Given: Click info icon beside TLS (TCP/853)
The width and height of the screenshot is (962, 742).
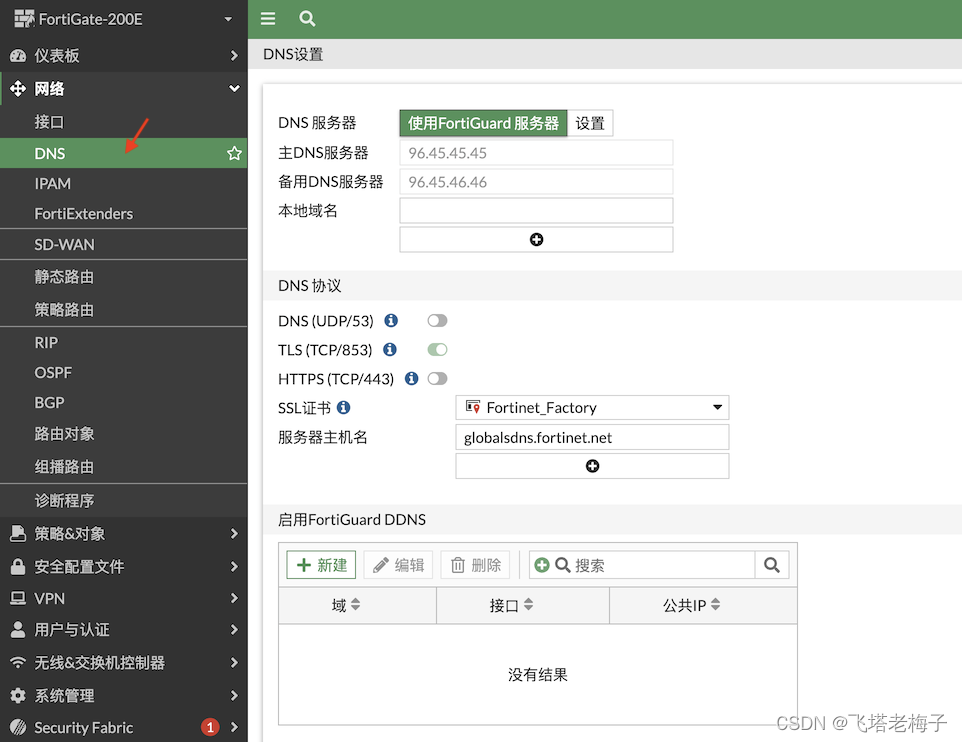Looking at the screenshot, I should click(x=390, y=349).
